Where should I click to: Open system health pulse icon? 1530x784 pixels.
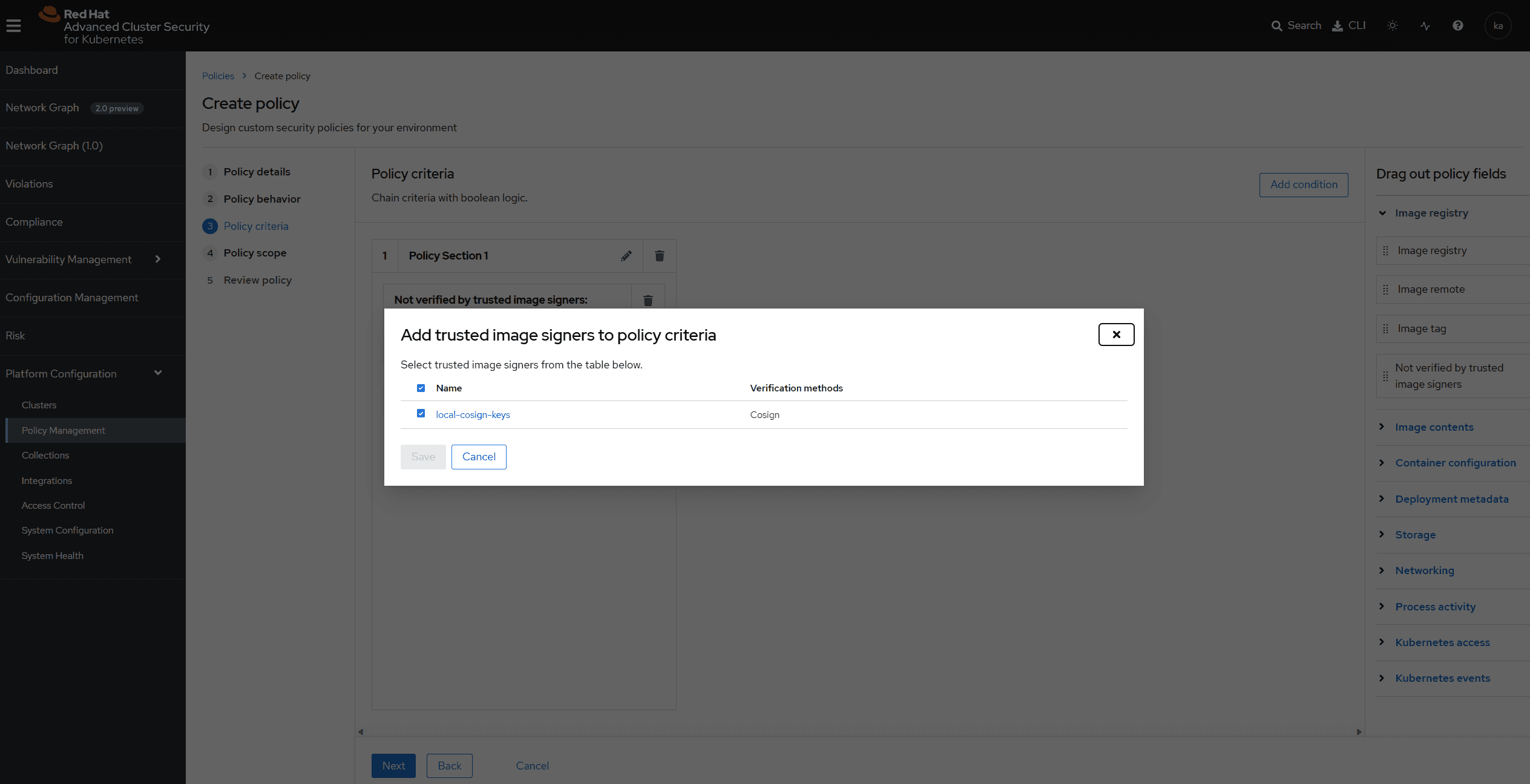(x=1425, y=25)
